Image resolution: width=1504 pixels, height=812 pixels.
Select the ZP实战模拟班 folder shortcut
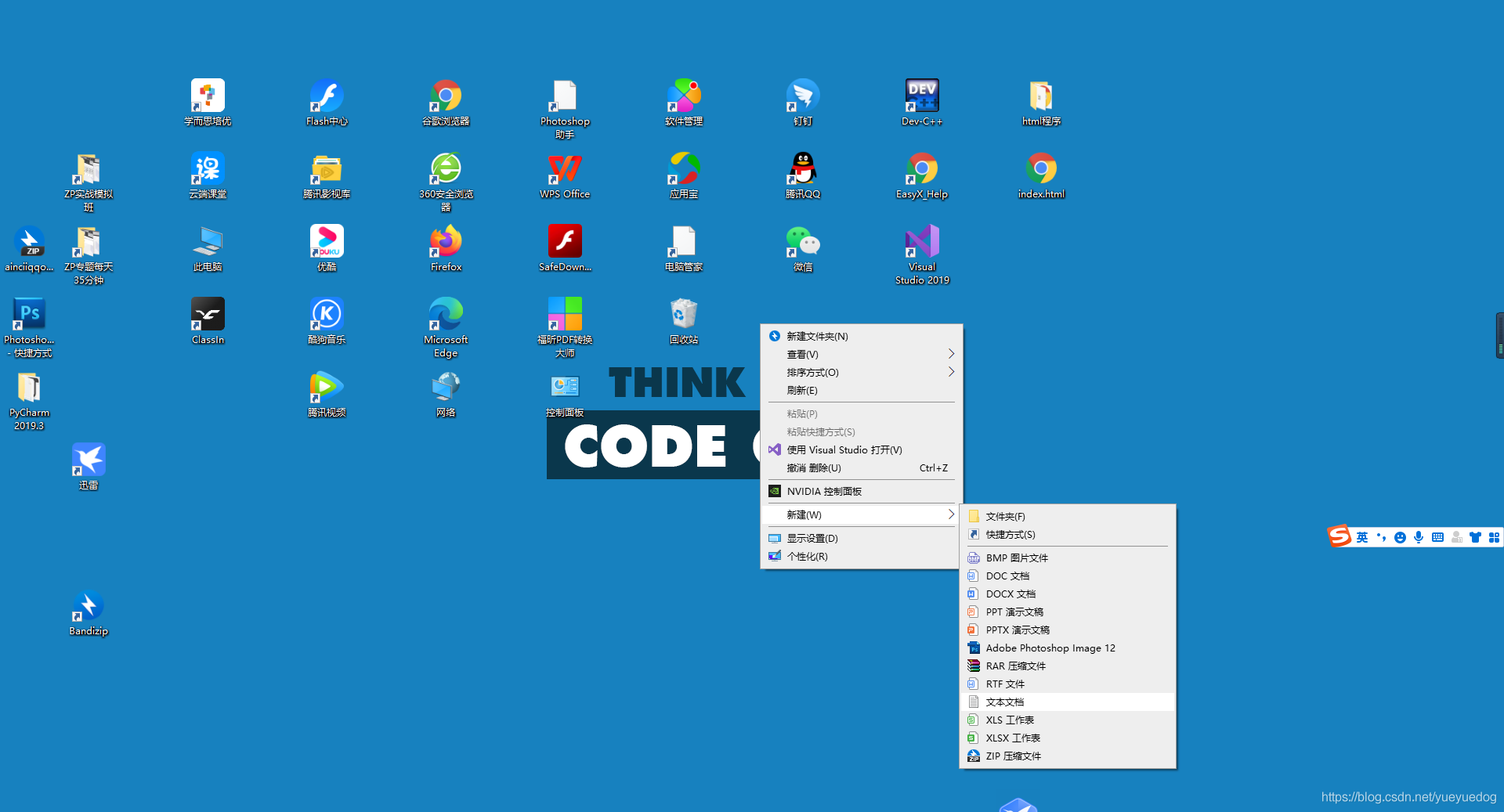tap(89, 182)
